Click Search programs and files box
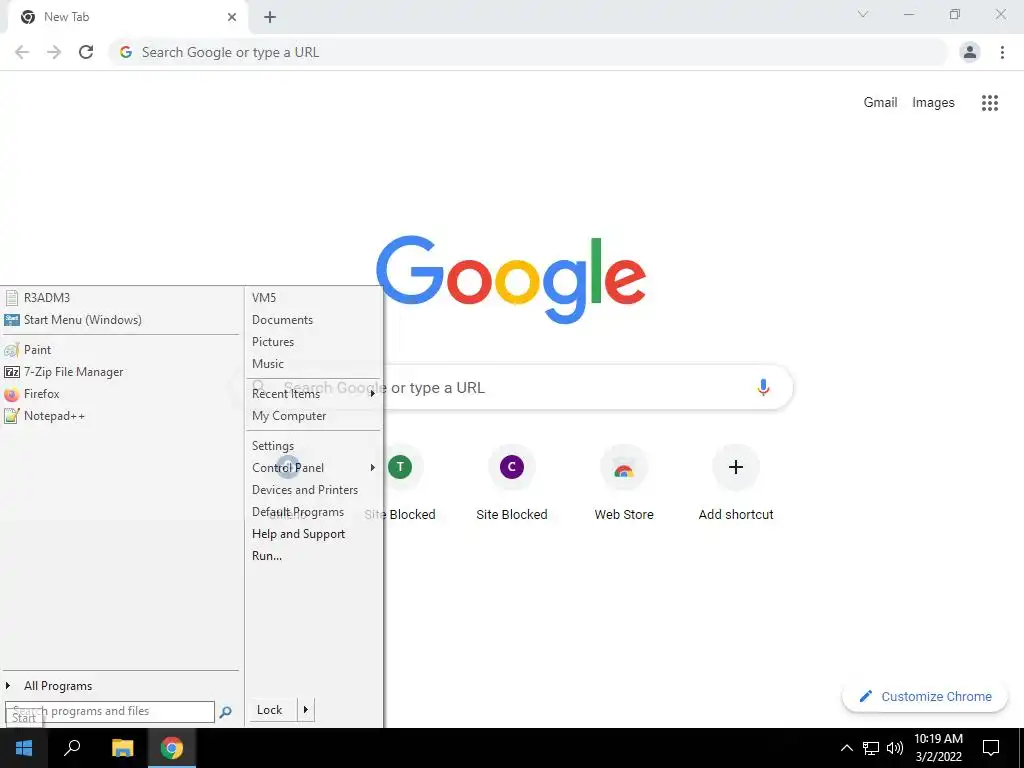This screenshot has height=768, width=1024. point(110,712)
